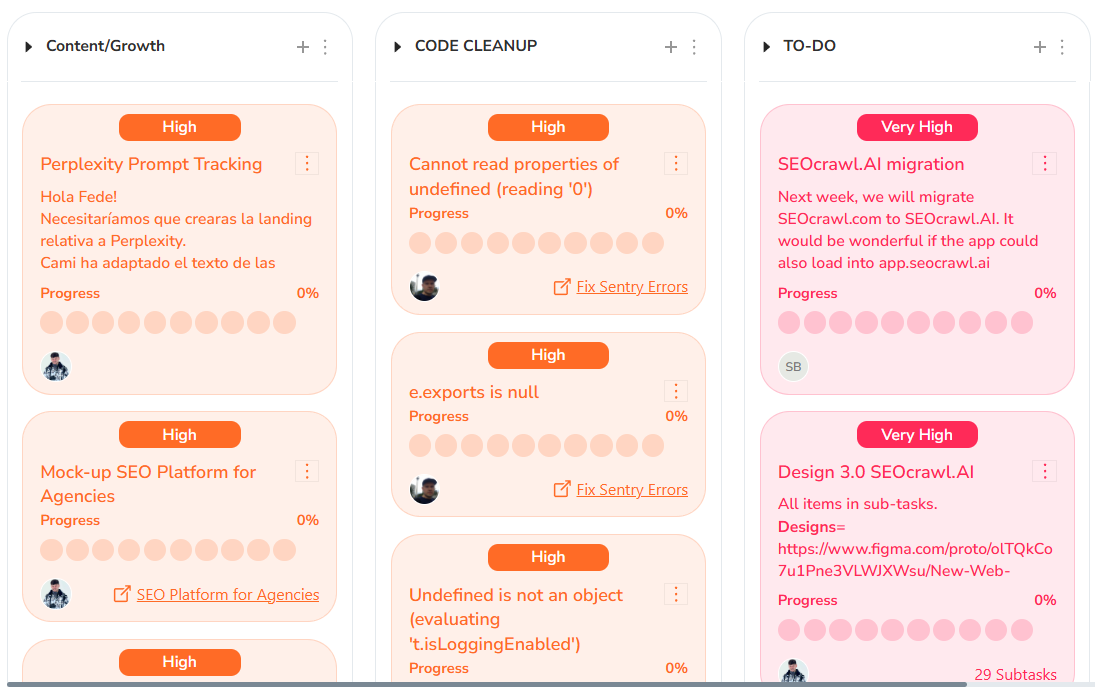The image size is (1095, 694).
Task: Add a new card to CODE CLEANUP column
Action: (x=671, y=46)
